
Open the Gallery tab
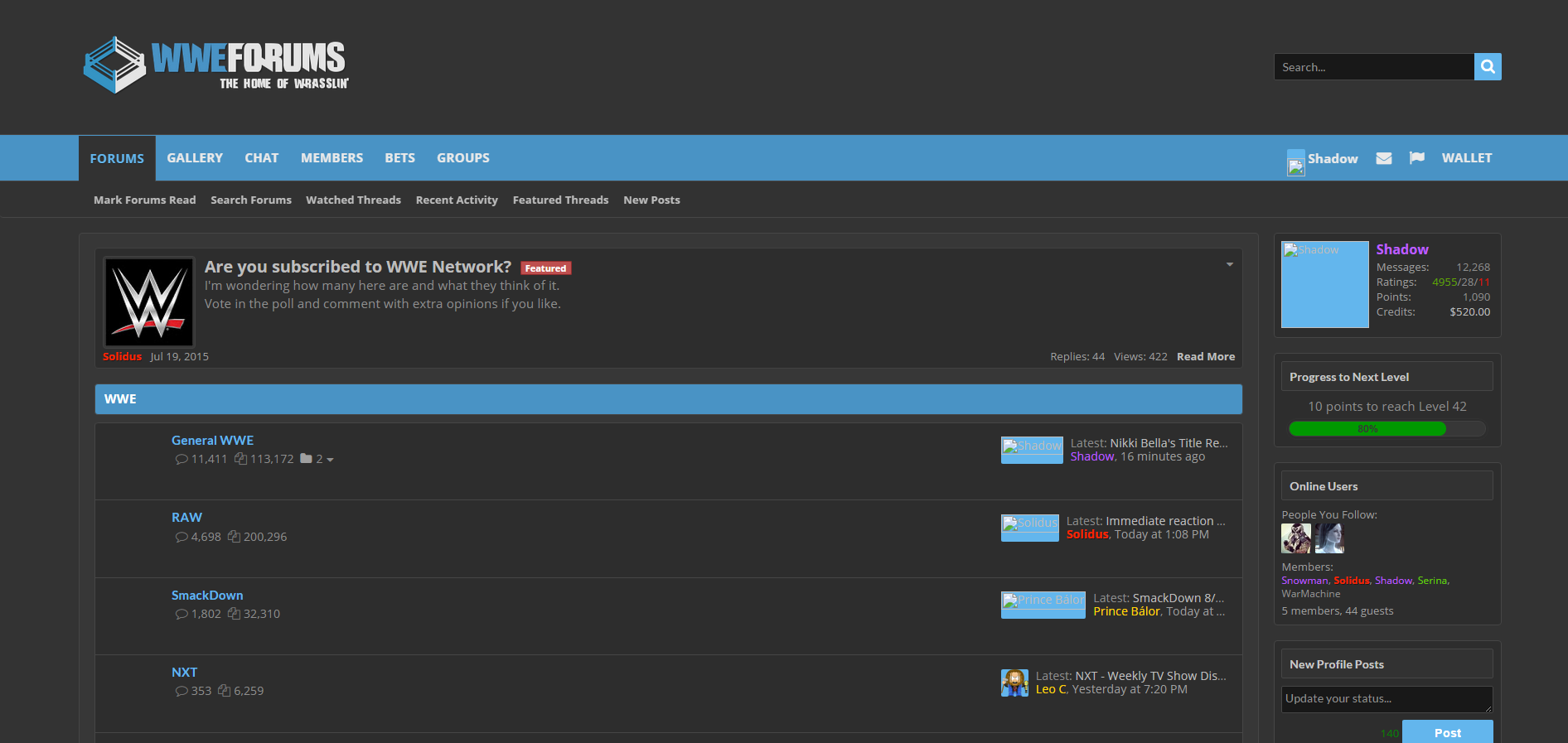tap(195, 158)
